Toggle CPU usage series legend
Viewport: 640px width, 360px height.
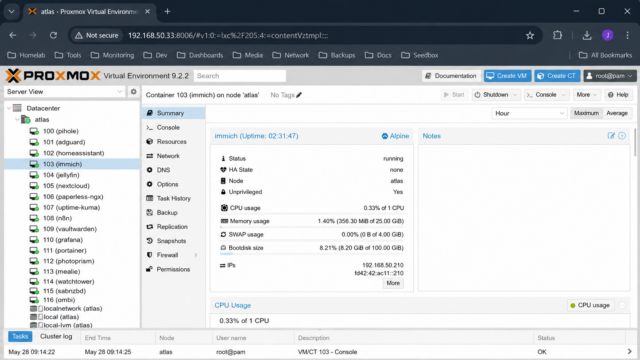[591, 305]
